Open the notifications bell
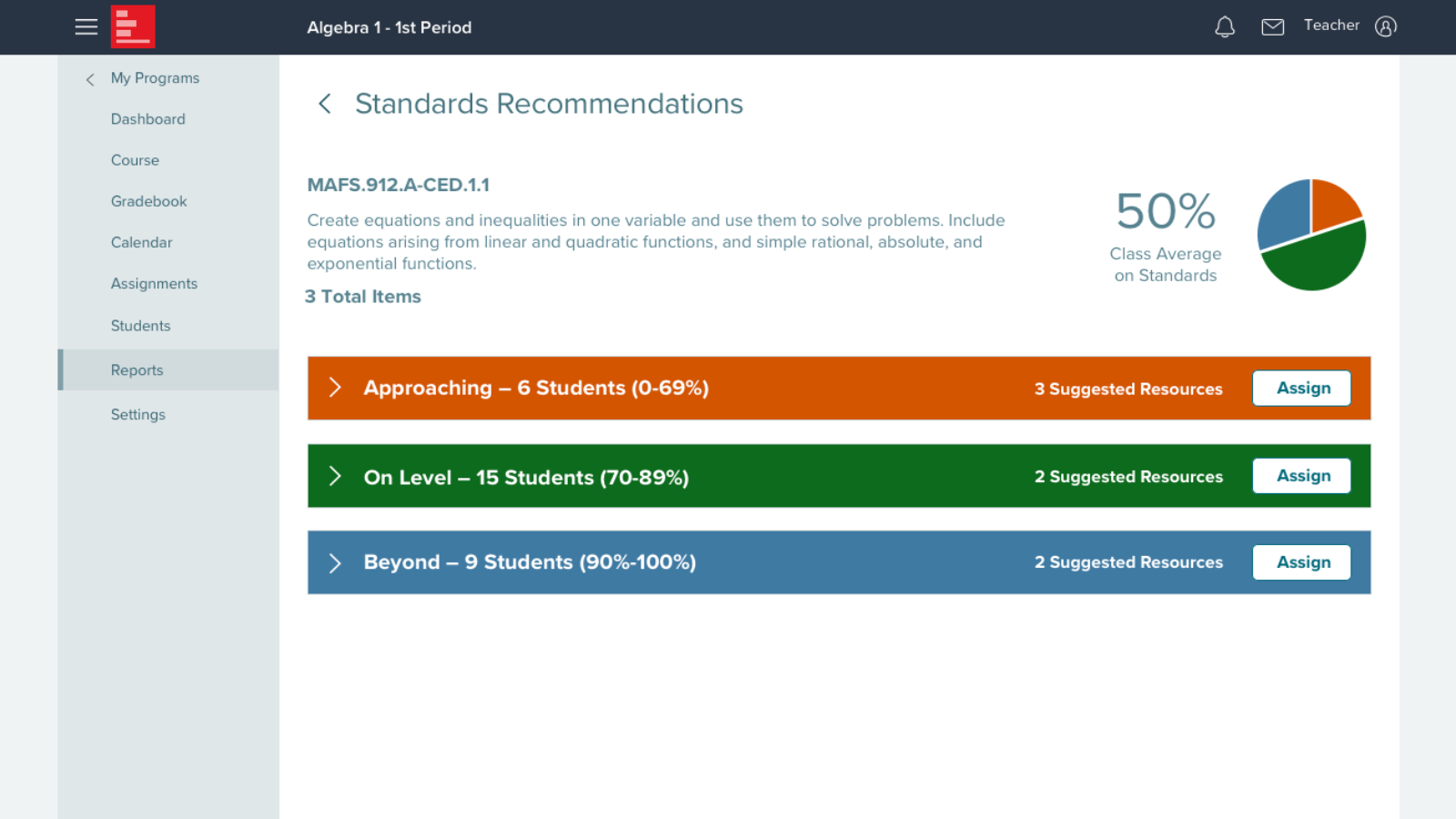Screen dimensions: 1456x819 [x=1225, y=27]
